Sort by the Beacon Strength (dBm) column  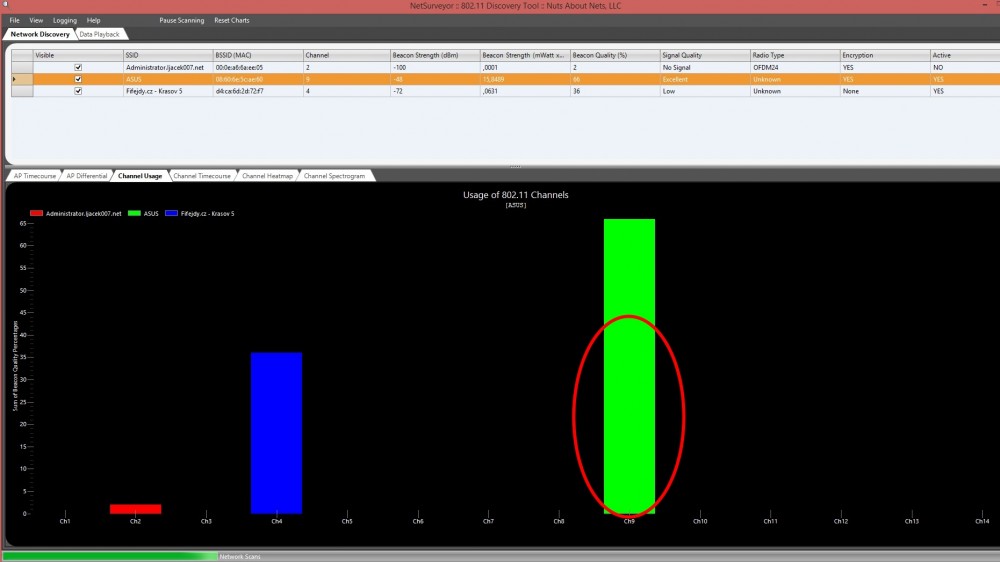[433, 55]
